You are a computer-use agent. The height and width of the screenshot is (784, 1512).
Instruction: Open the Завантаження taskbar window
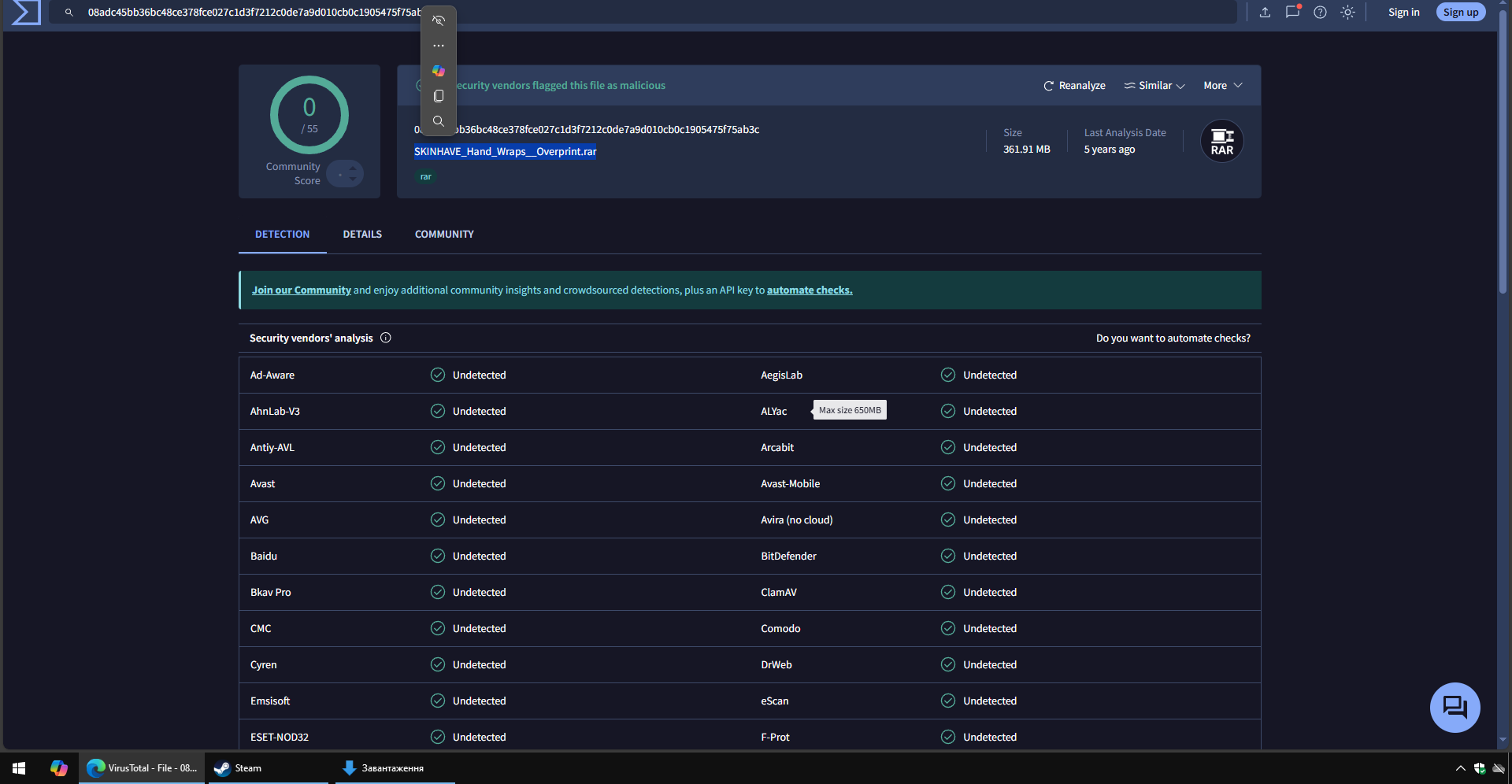pyautogui.click(x=395, y=768)
